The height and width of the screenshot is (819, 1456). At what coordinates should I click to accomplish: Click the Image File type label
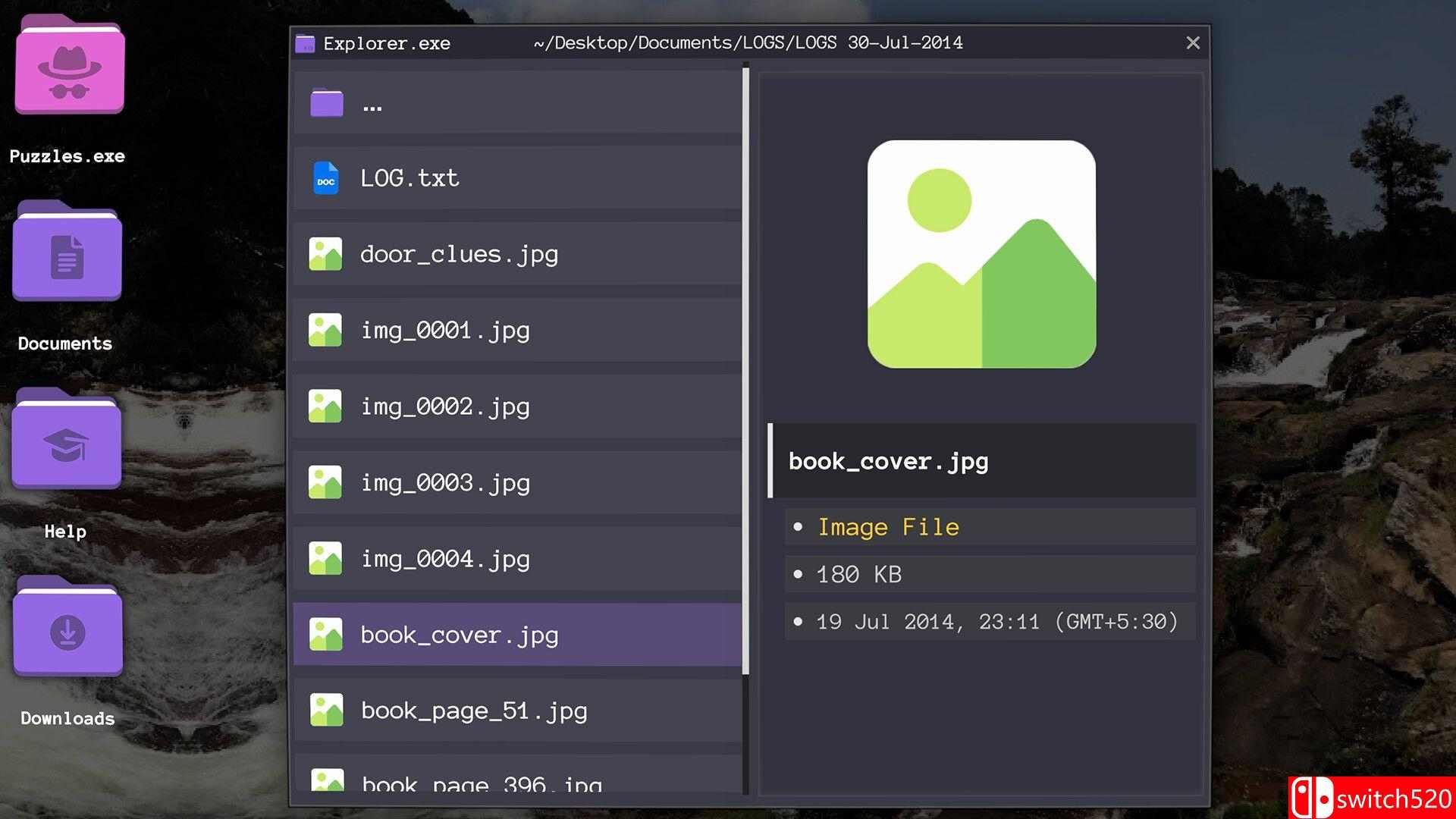click(888, 527)
